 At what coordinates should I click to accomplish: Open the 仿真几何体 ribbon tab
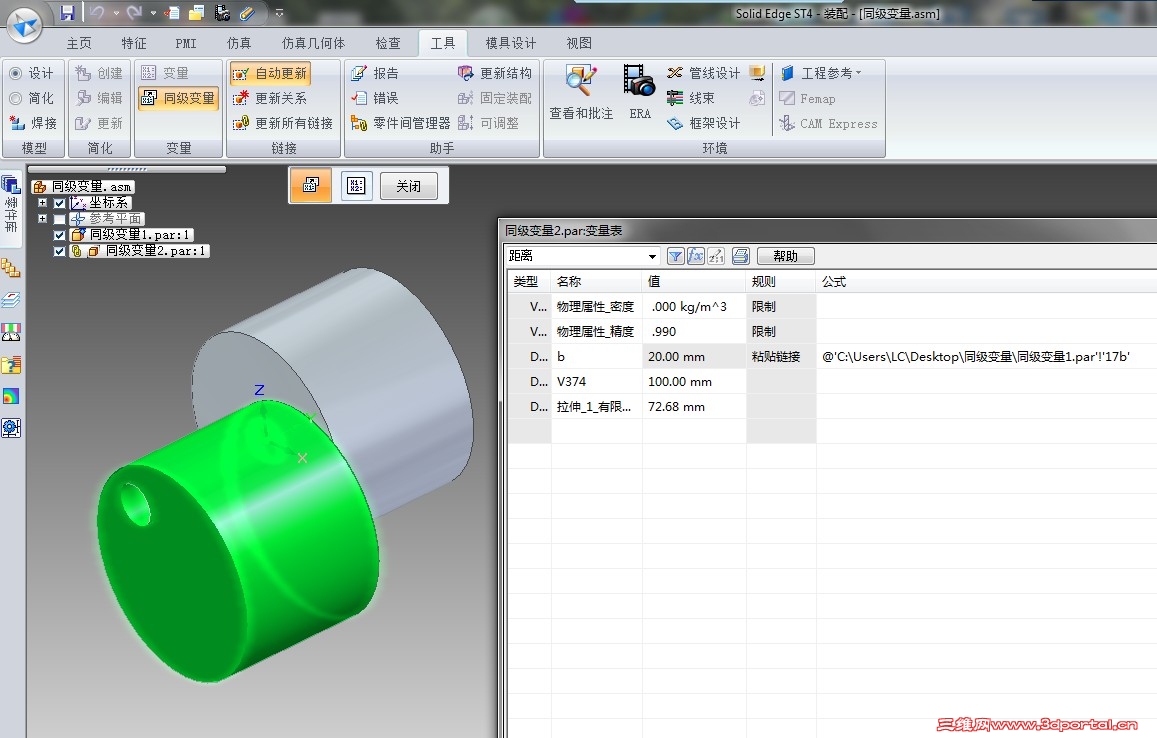[313, 43]
